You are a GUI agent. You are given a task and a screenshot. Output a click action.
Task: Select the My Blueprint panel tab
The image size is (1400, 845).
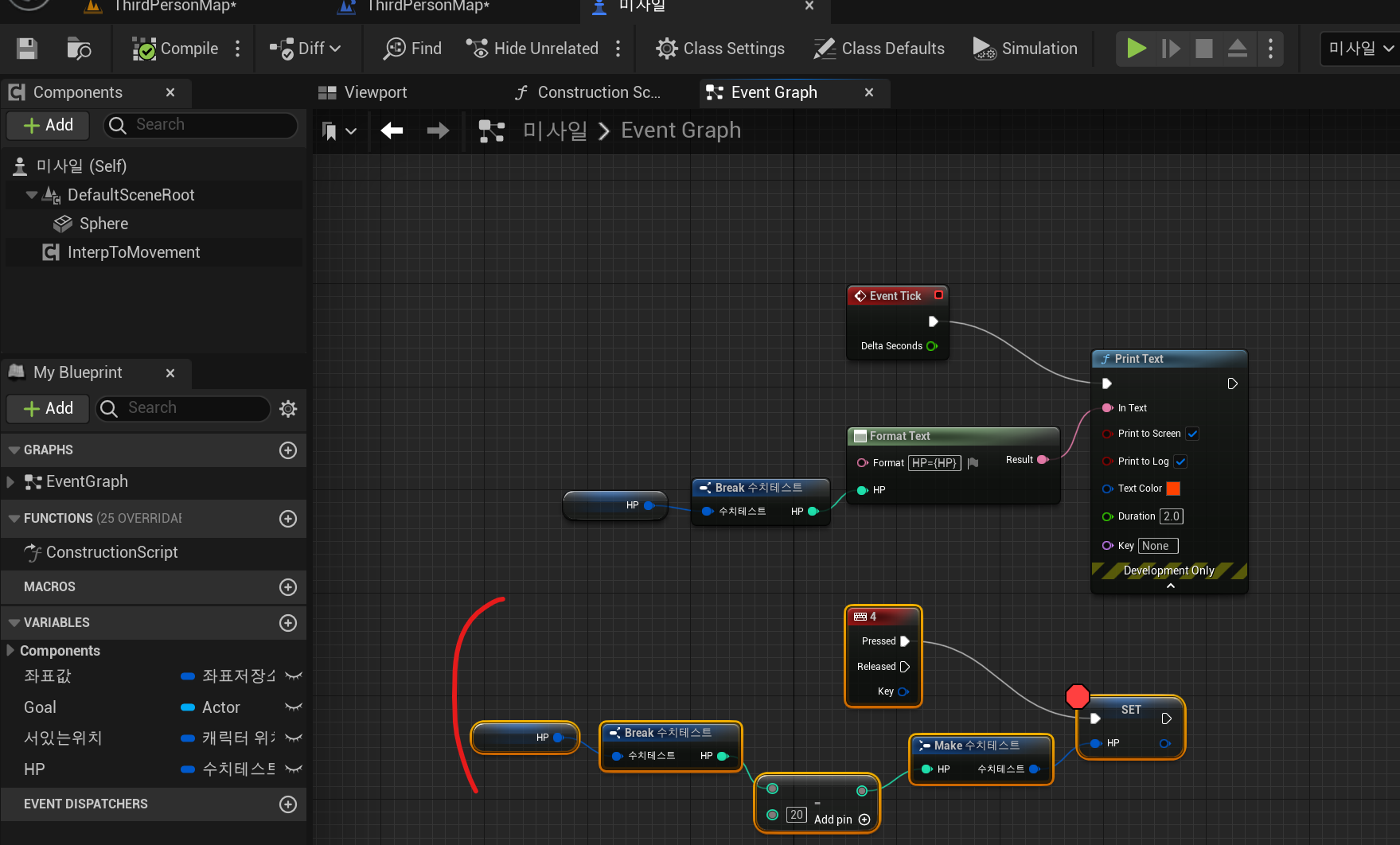pos(78,372)
